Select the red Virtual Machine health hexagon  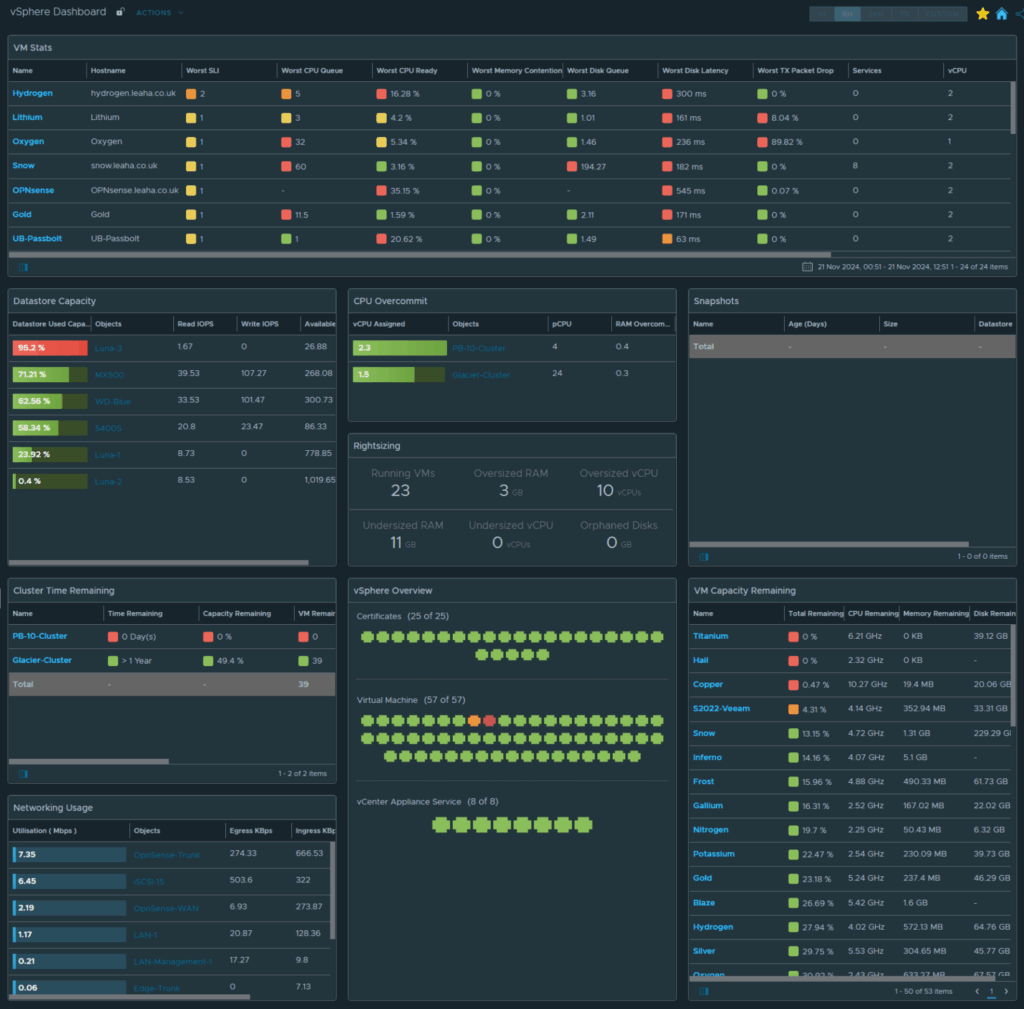489,720
